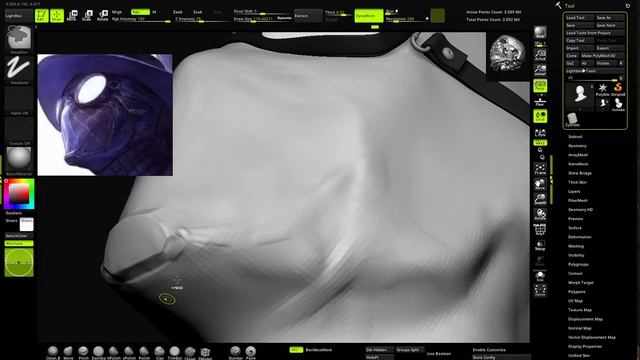Image resolution: width=640 pixels, height=360 pixels.
Task: Open the Tool palette header
Action: pos(569,6)
